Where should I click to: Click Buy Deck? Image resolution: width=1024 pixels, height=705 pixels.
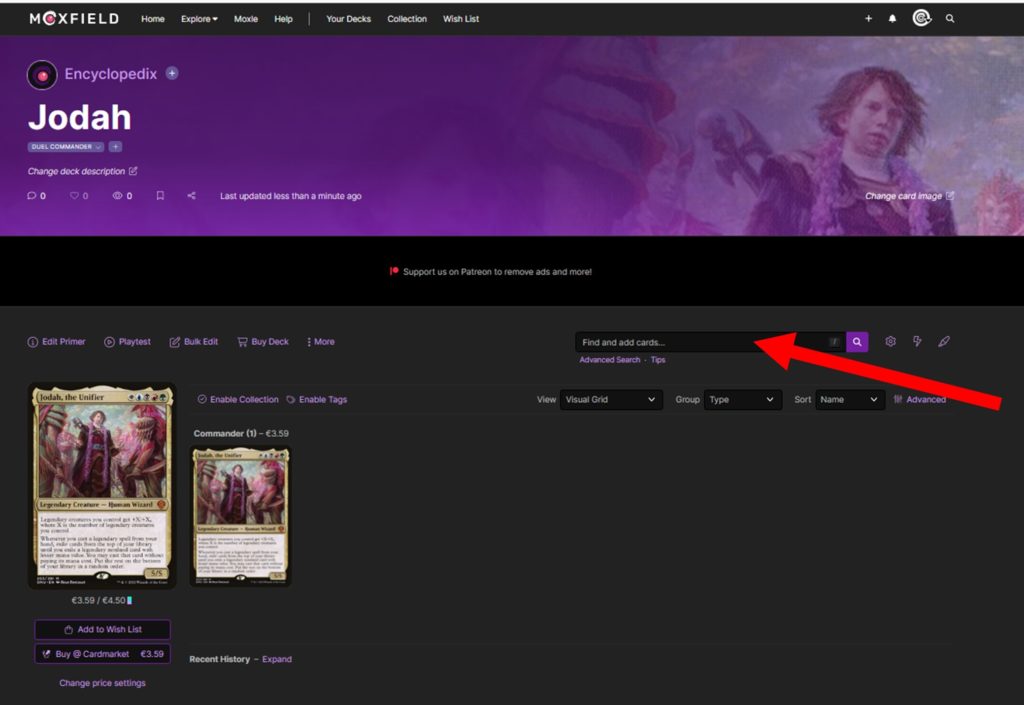point(263,341)
